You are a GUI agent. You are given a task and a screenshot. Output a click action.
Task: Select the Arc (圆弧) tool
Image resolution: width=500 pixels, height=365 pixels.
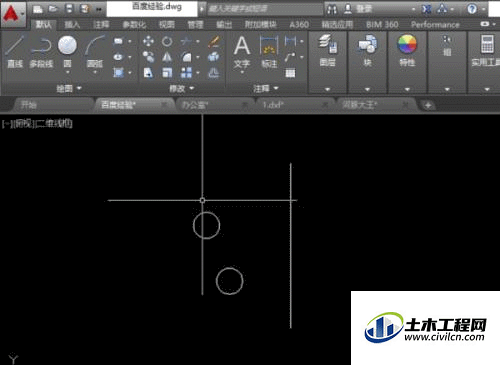pos(95,51)
